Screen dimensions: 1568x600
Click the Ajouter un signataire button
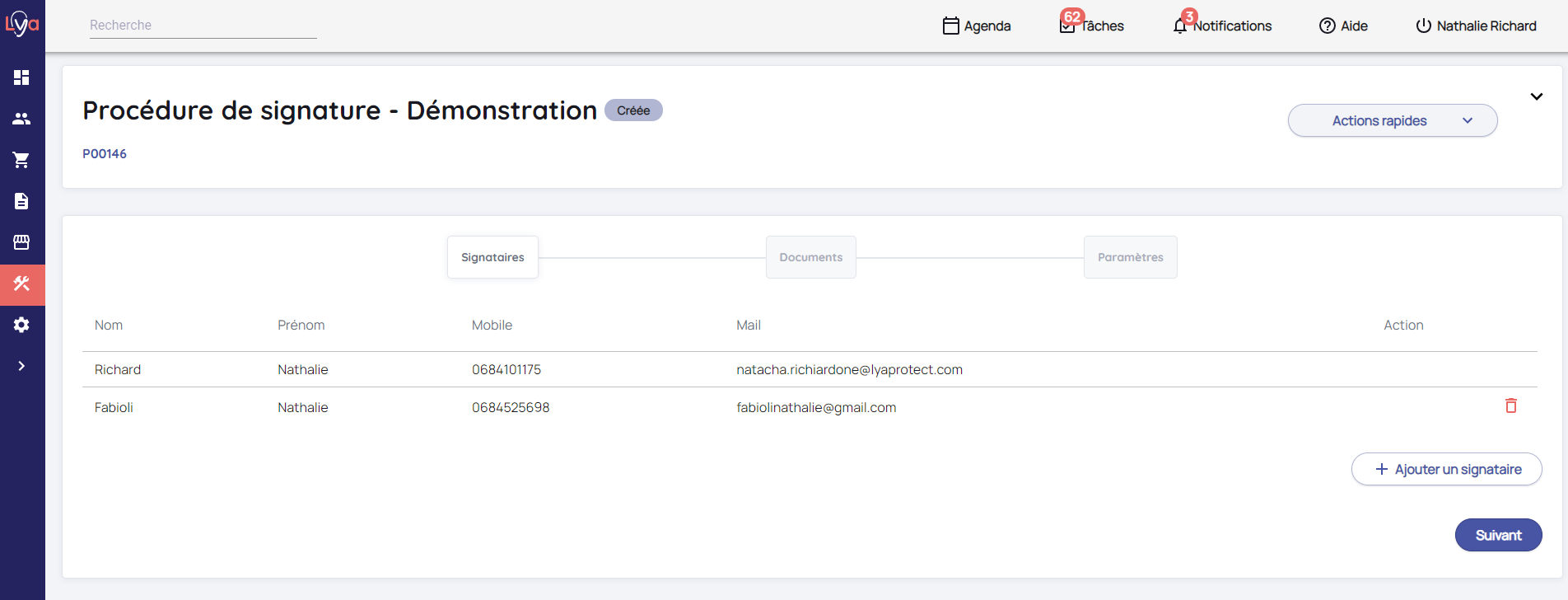1446,469
